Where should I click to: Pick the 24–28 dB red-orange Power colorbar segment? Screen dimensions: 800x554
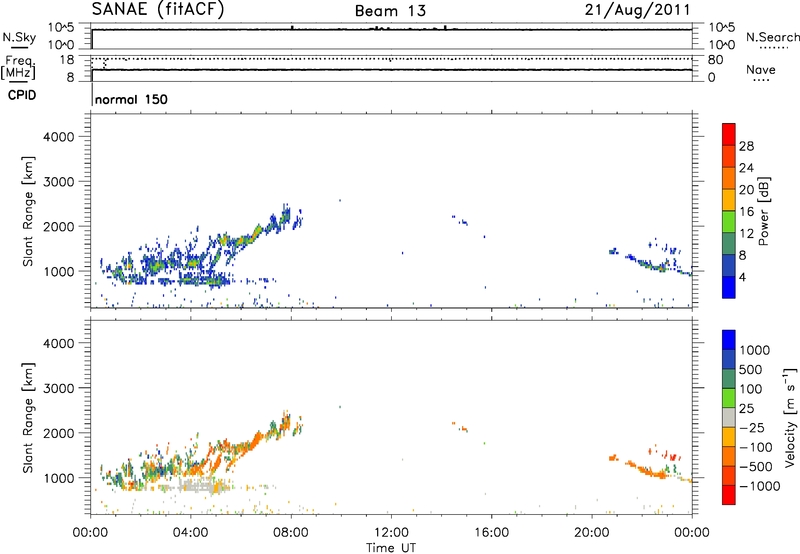[729, 156]
